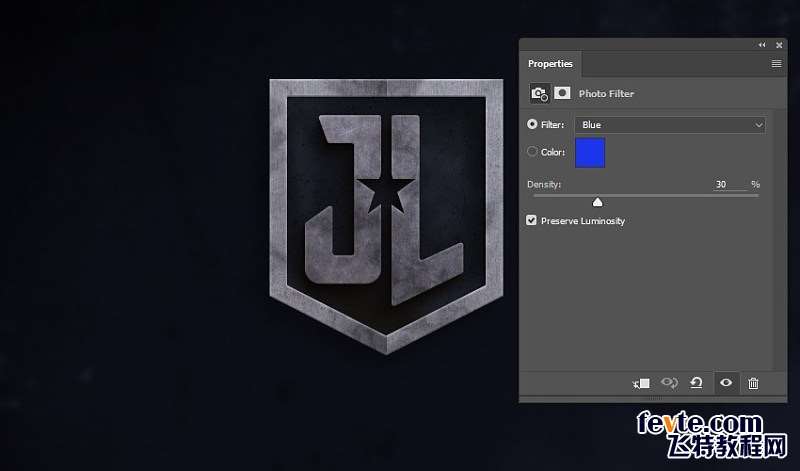800x471 pixels.
Task: Click the blue color swatch
Action: (590, 153)
